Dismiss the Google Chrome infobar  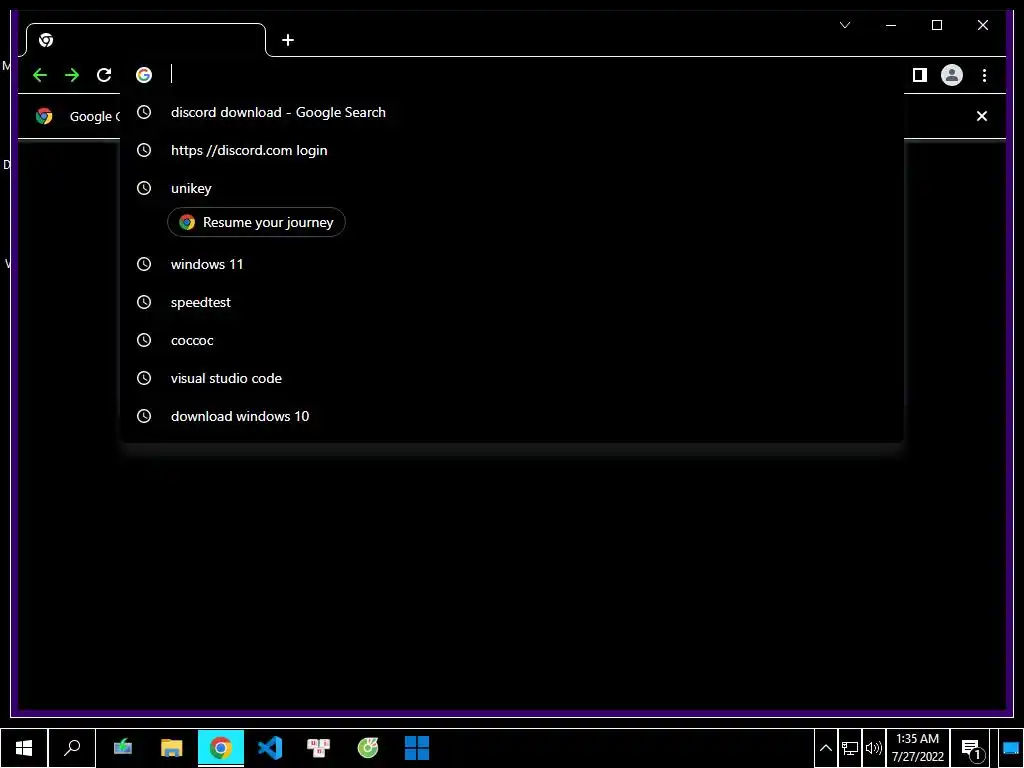coord(982,116)
